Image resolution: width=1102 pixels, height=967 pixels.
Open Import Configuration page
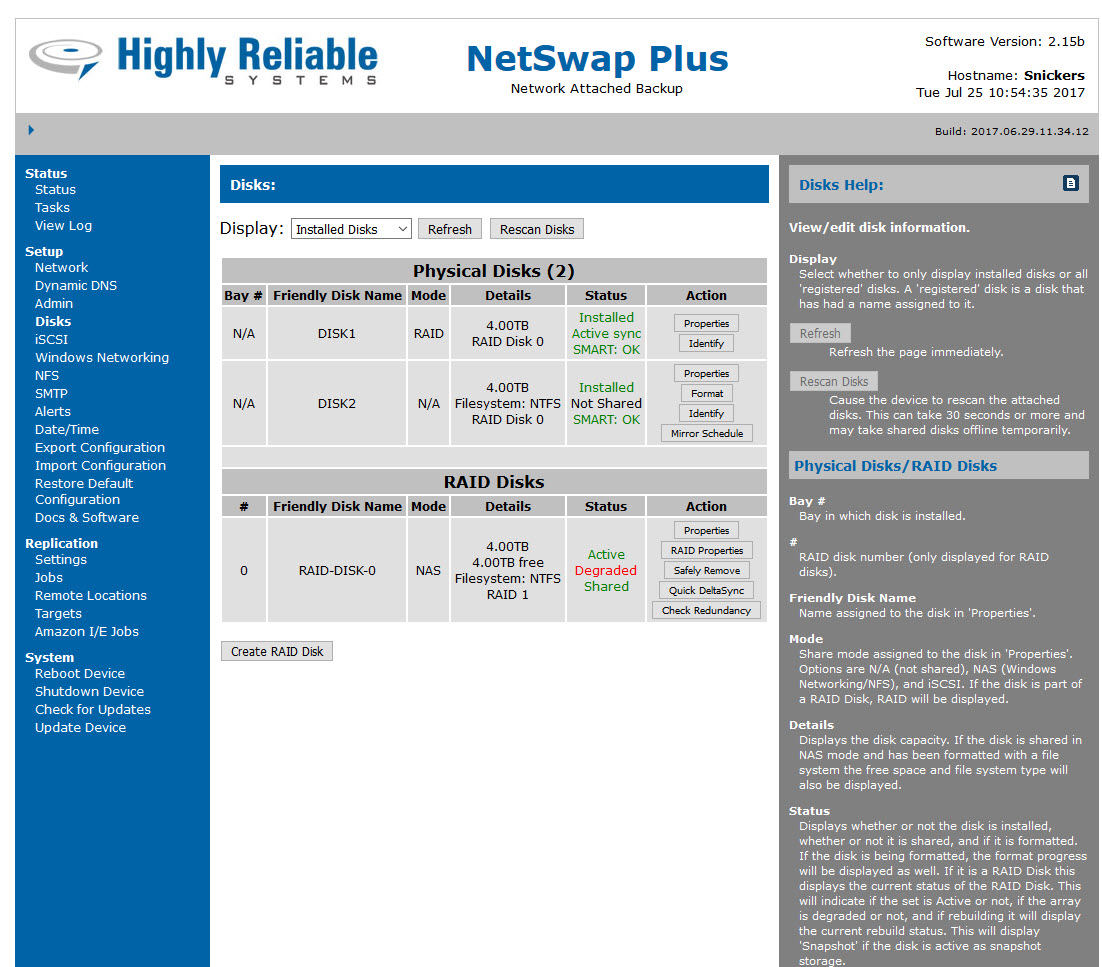101,466
